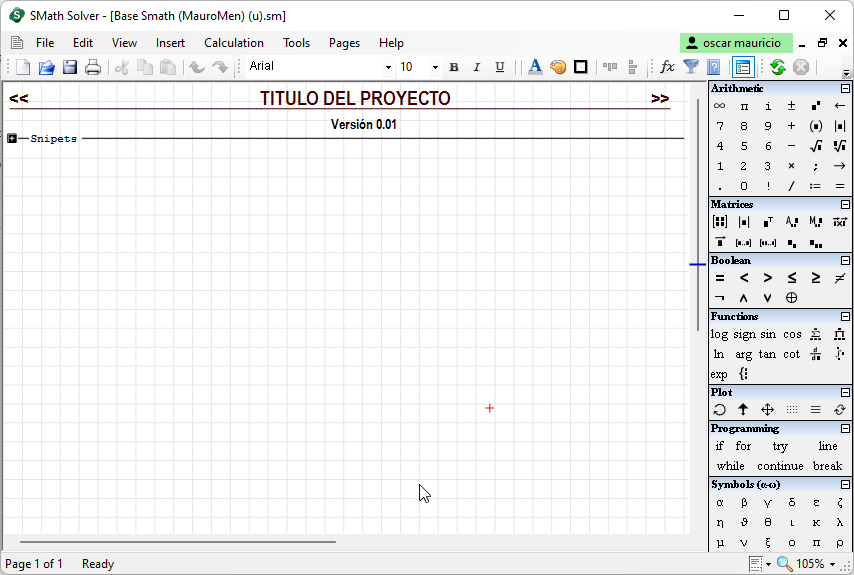Toggle underline text formatting
The height and width of the screenshot is (575, 854).
[499, 67]
